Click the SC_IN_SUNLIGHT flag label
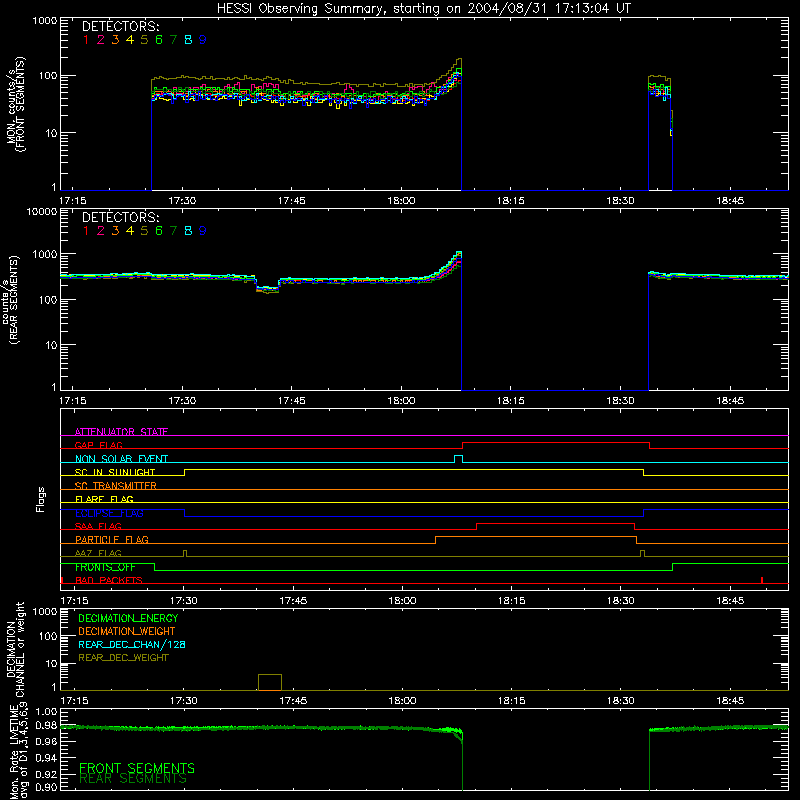The image size is (800, 800). click(115, 472)
